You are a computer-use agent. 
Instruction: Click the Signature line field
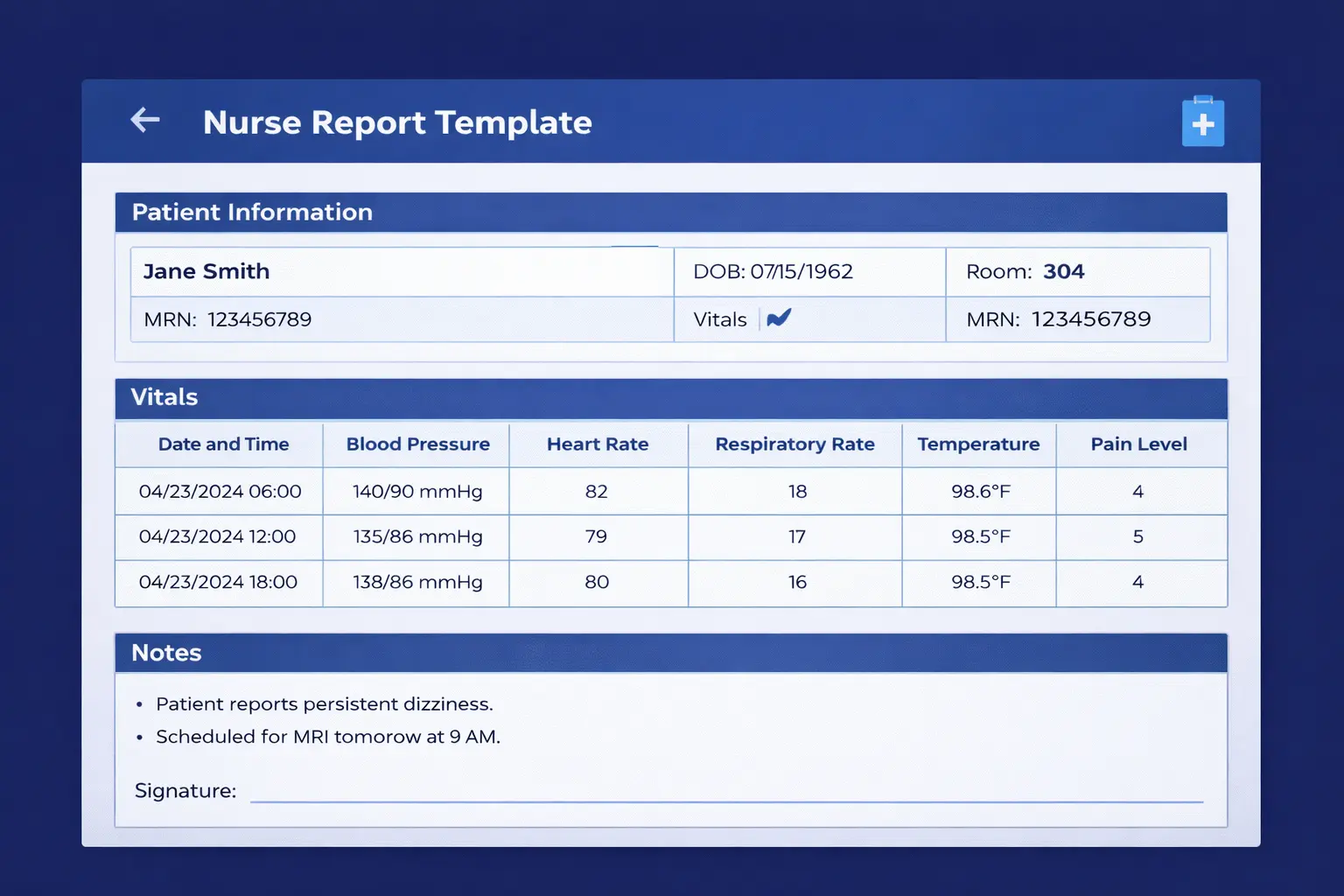tap(726, 791)
